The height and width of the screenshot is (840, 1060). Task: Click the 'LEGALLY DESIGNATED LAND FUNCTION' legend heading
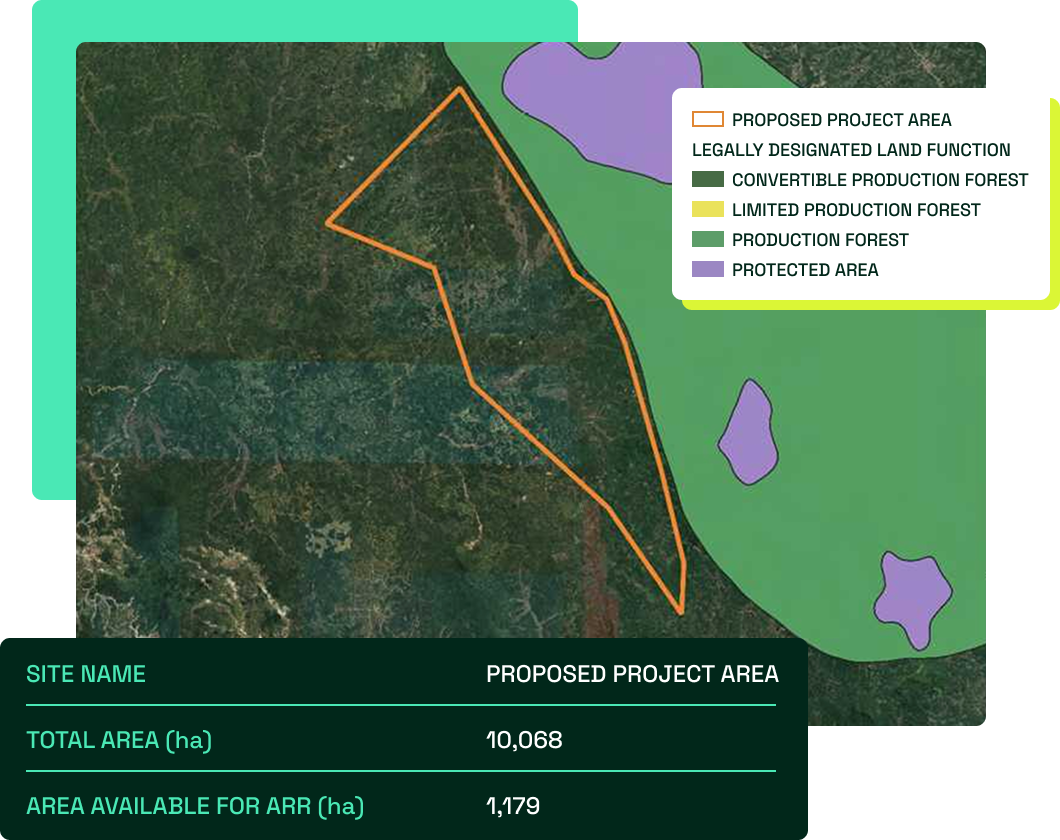tap(851, 149)
